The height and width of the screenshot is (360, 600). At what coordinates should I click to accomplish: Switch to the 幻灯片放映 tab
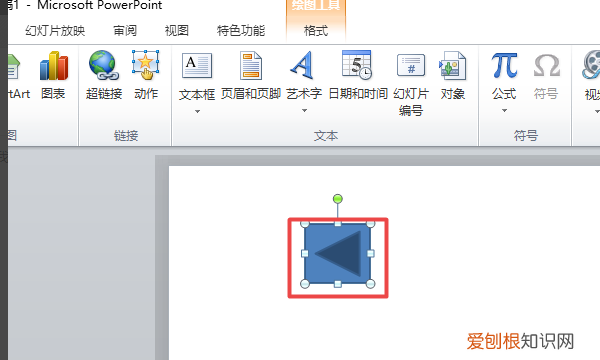[55, 31]
